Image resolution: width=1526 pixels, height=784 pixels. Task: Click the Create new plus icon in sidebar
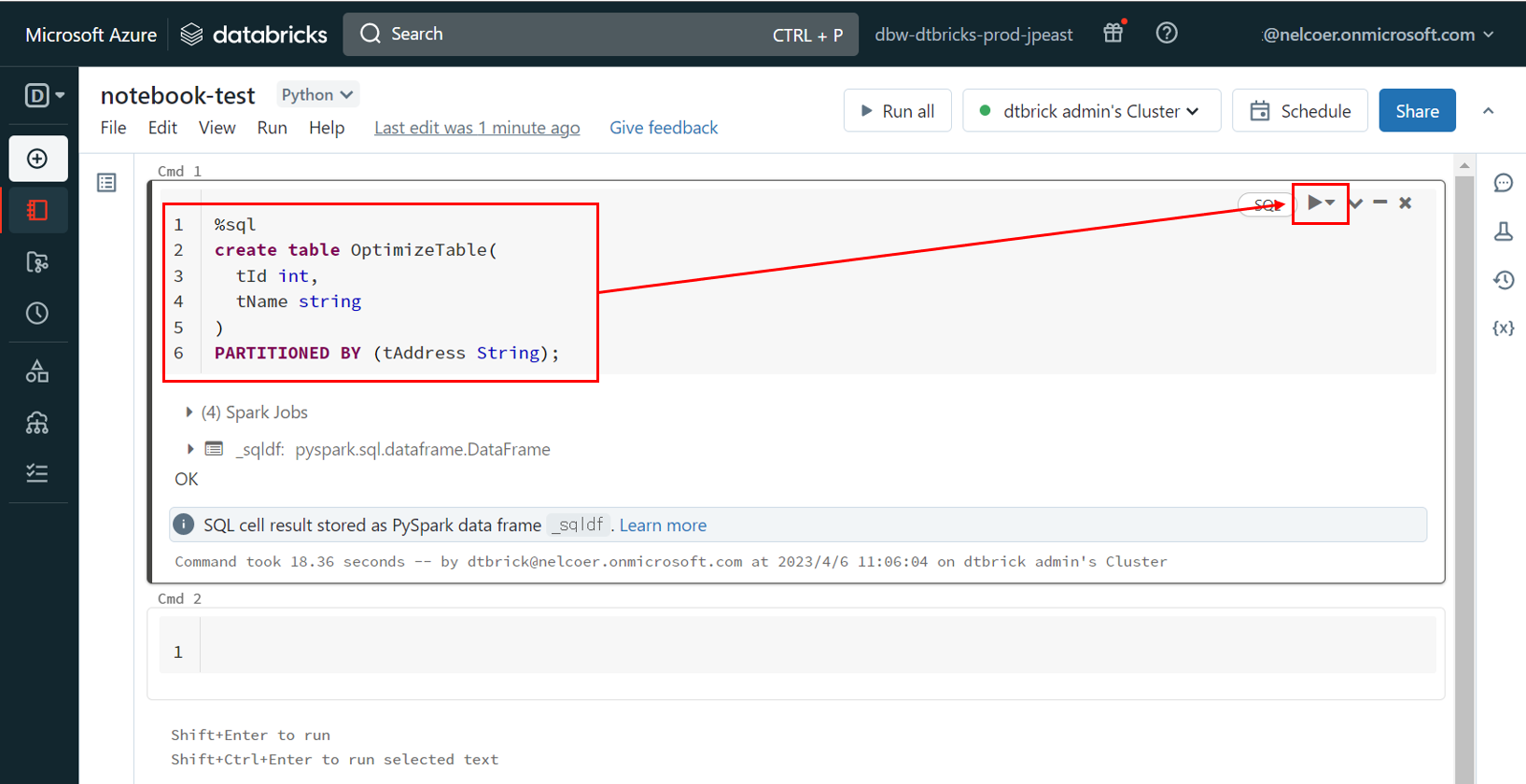click(x=37, y=159)
